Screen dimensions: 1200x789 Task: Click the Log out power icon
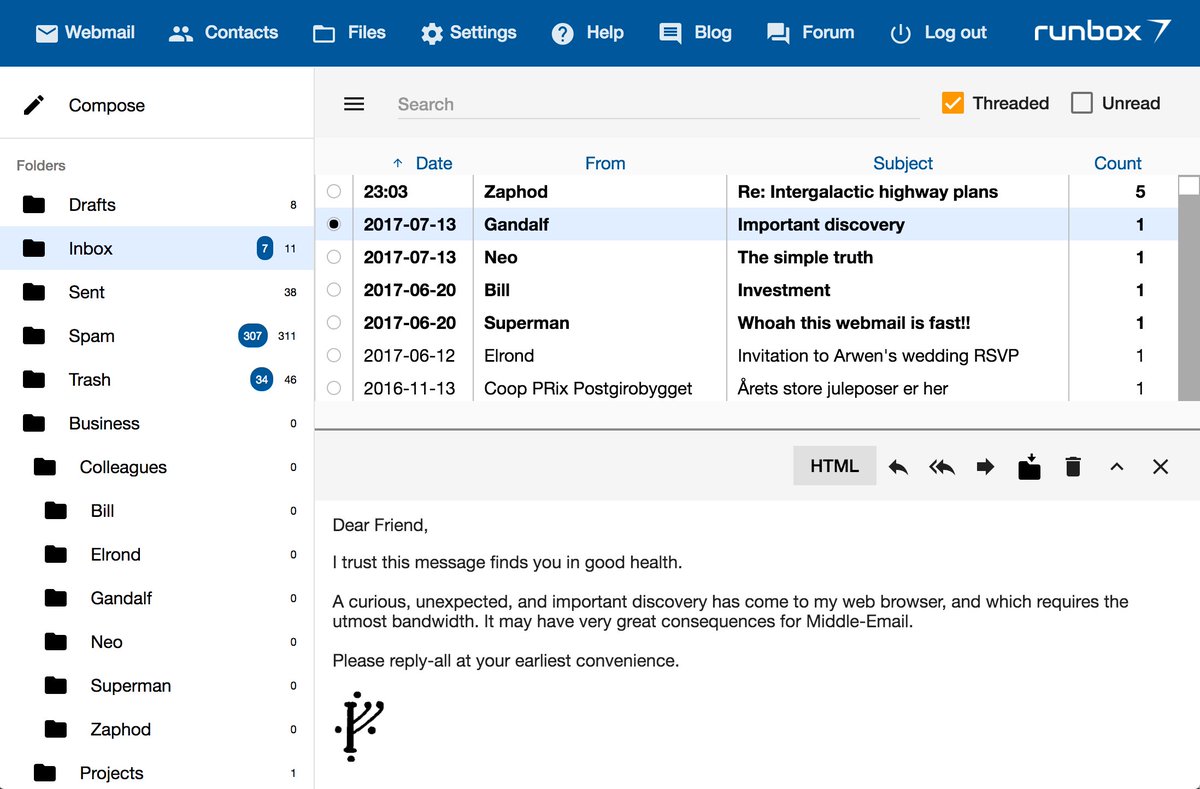pos(900,33)
